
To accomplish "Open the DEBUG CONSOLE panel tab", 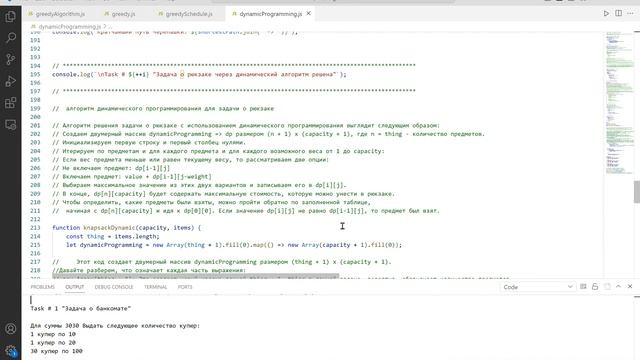I will coord(114,287).
